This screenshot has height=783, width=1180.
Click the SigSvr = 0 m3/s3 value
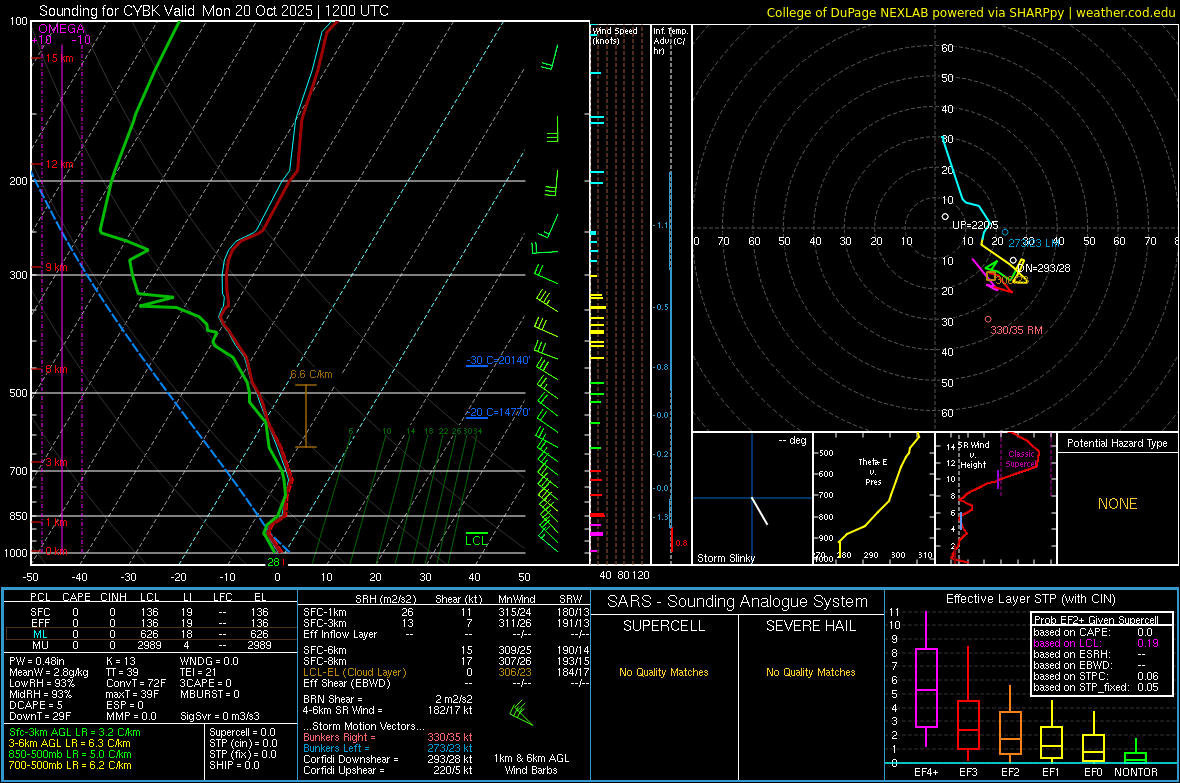click(x=220, y=716)
